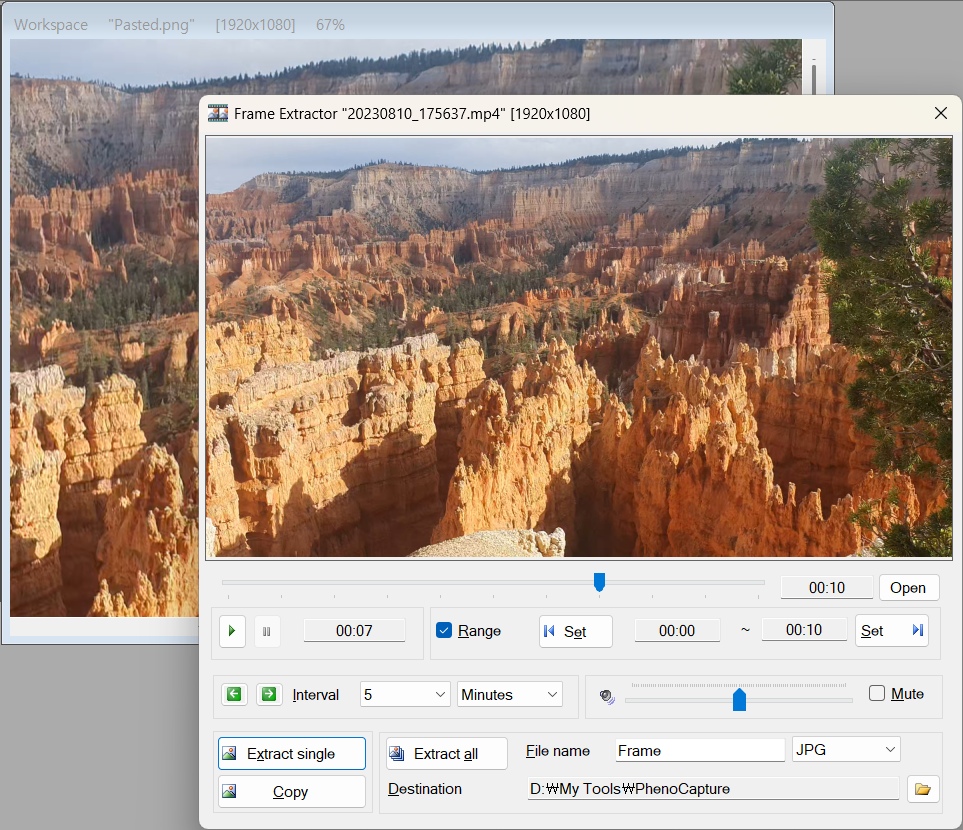The height and width of the screenshot is (830, 963).
Task: Click the pause button
Action: 267,631
